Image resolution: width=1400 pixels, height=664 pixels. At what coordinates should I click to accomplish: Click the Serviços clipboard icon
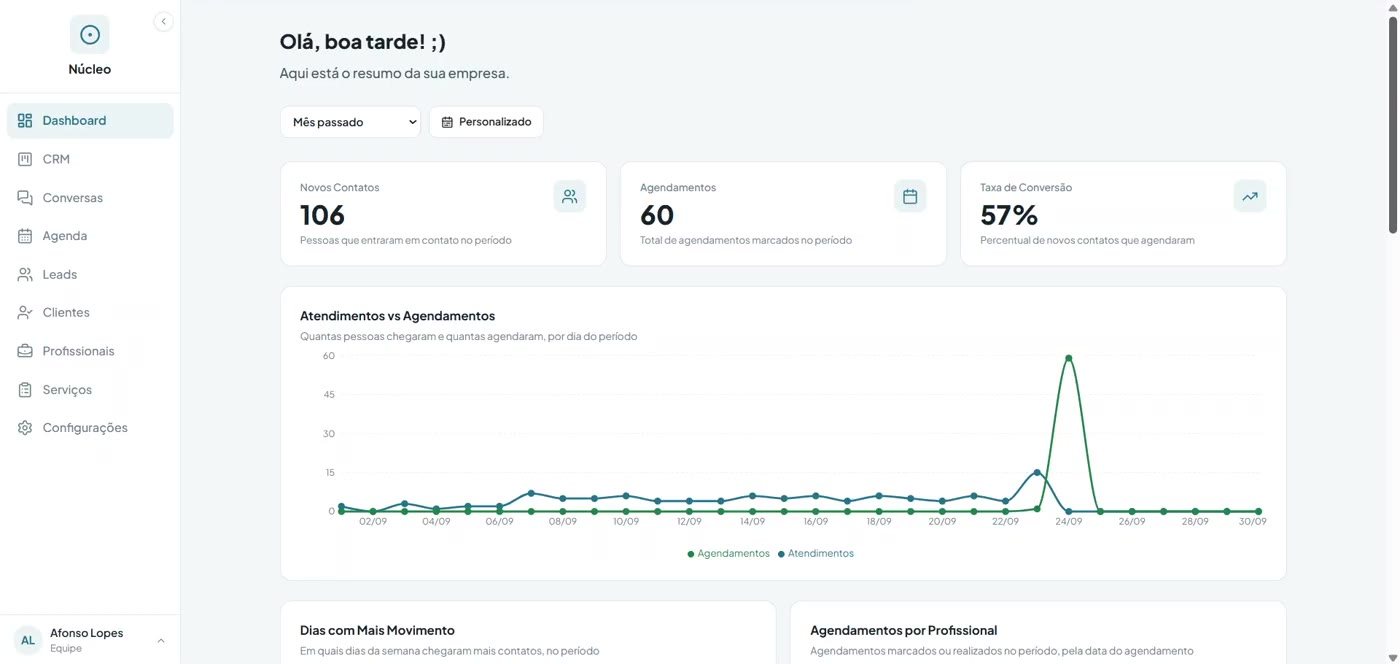tap(25, 390)
